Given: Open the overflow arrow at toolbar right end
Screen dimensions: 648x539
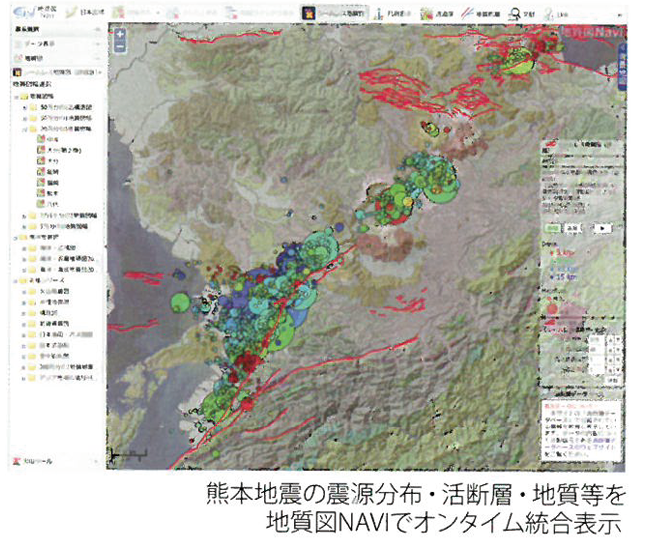Looking at the screenshot, I should (620, 15).
